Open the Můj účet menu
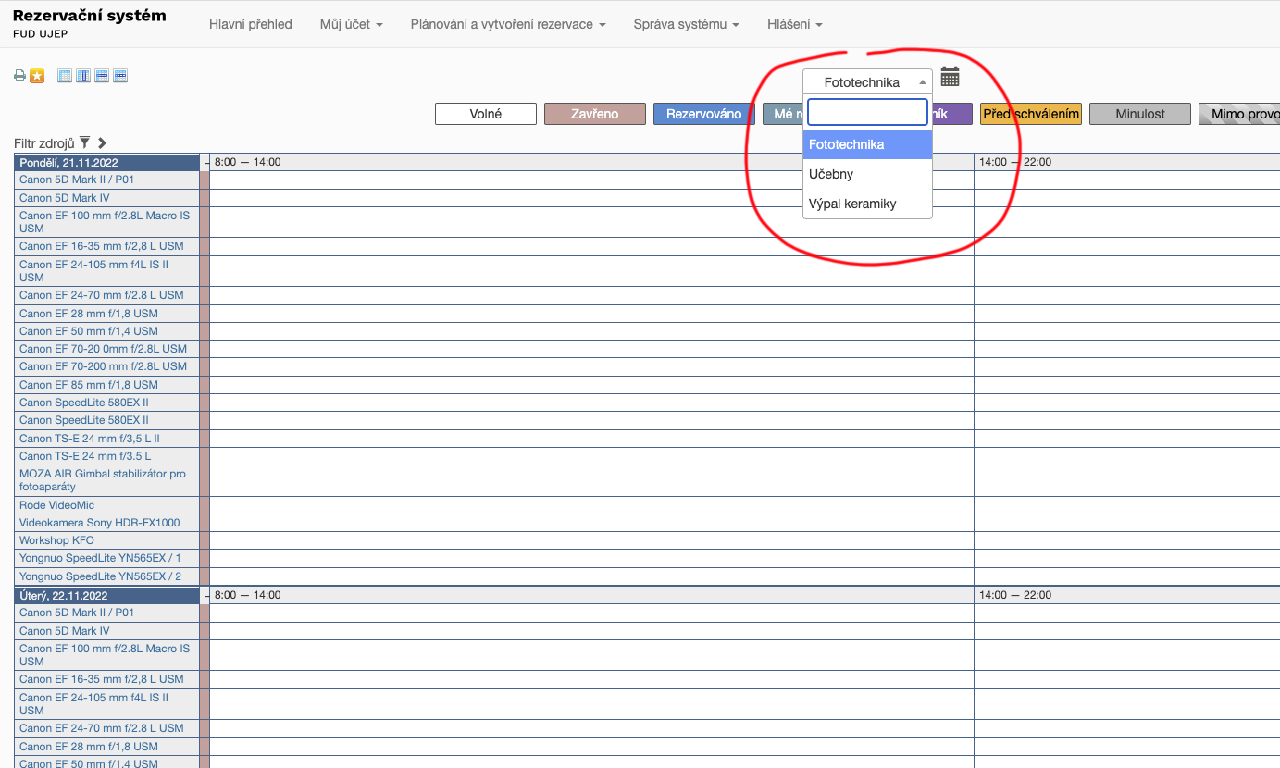The height and width of the screenshot is (768, 1280). [x=351, y=24]
